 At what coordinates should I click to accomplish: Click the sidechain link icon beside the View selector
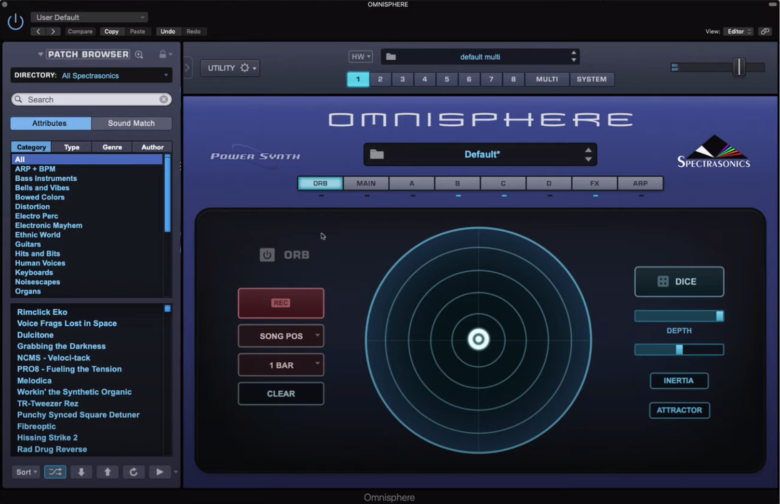click(765, 31)
